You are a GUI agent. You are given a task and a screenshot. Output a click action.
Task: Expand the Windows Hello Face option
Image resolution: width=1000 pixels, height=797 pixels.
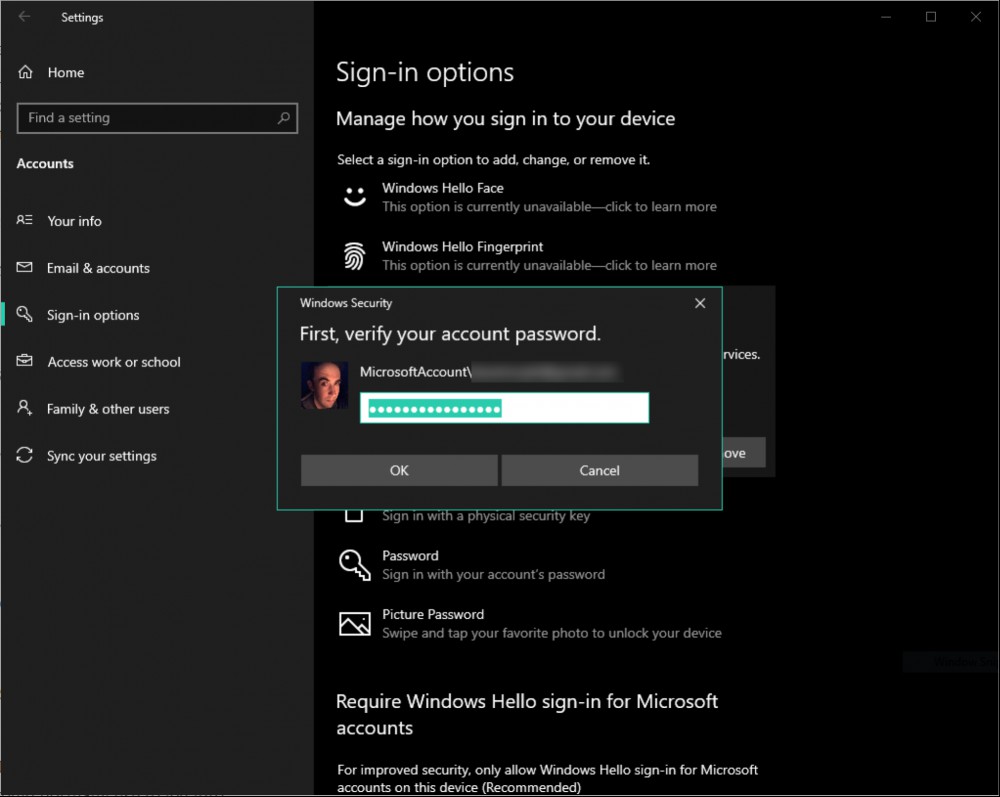(x=529, y=197)
